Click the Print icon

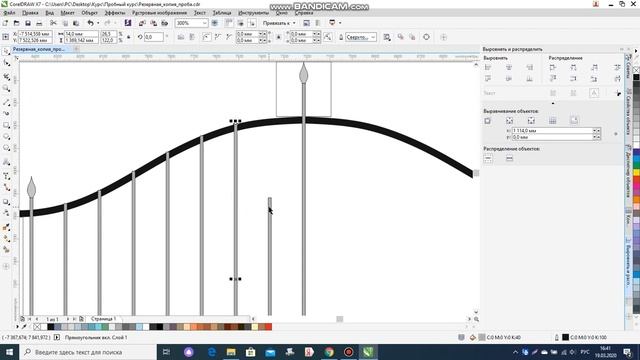39,23
